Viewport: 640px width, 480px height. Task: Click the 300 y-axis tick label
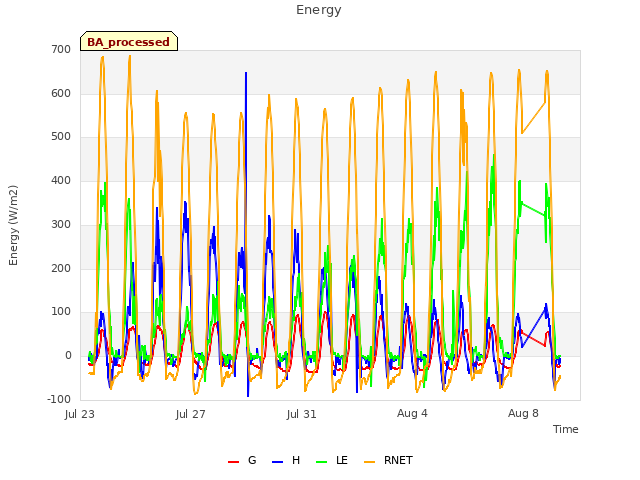tap(61, 224)
